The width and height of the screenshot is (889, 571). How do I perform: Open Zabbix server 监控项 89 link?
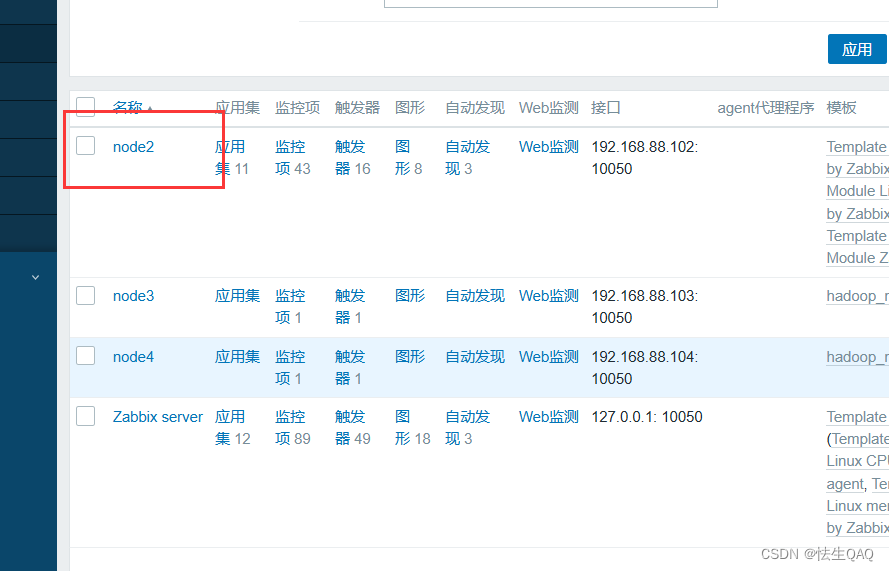(x=293, y=428)
